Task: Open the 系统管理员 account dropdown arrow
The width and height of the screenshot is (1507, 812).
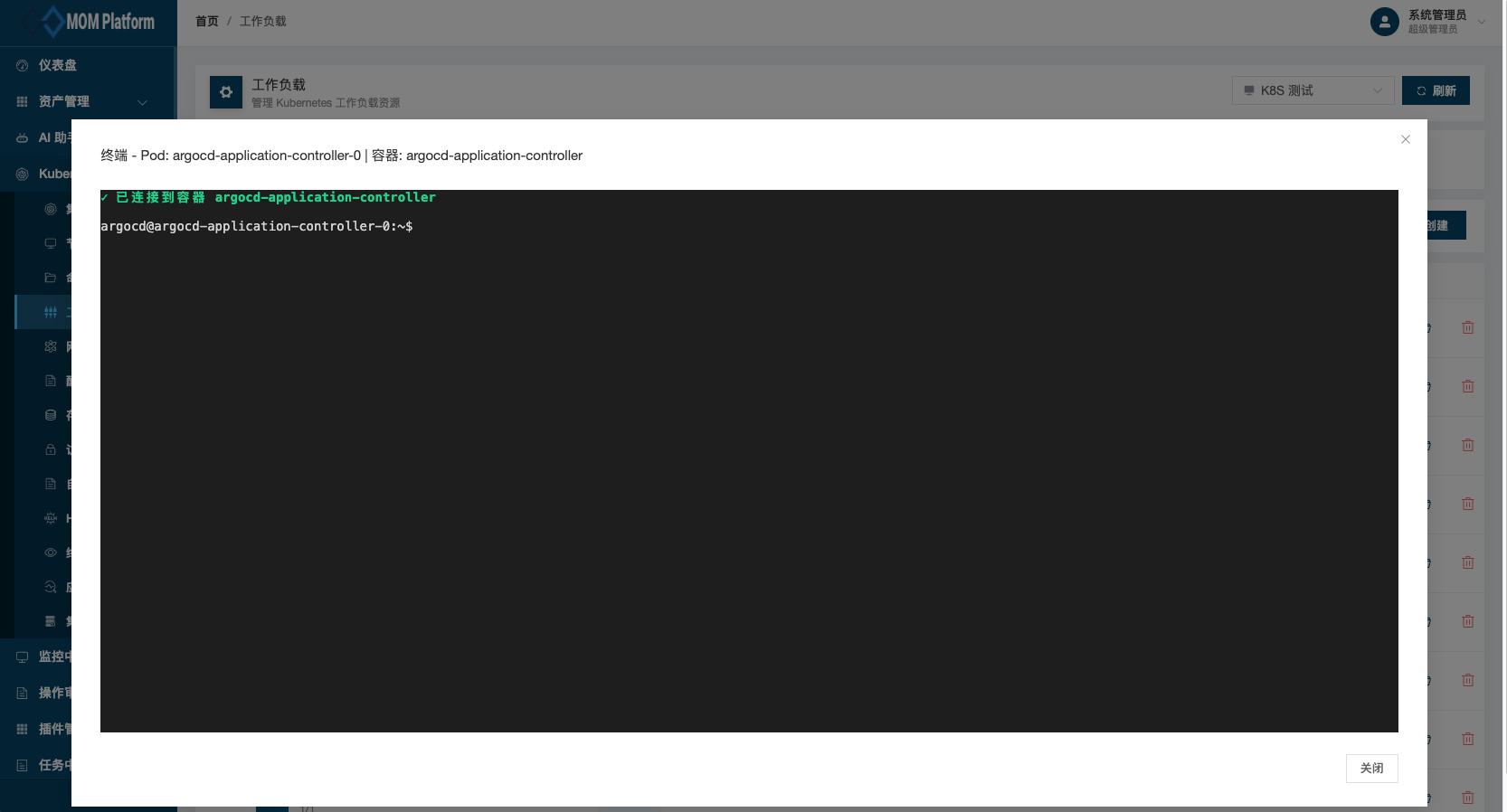Action: pyautogui.click(x=1482, y=22)
